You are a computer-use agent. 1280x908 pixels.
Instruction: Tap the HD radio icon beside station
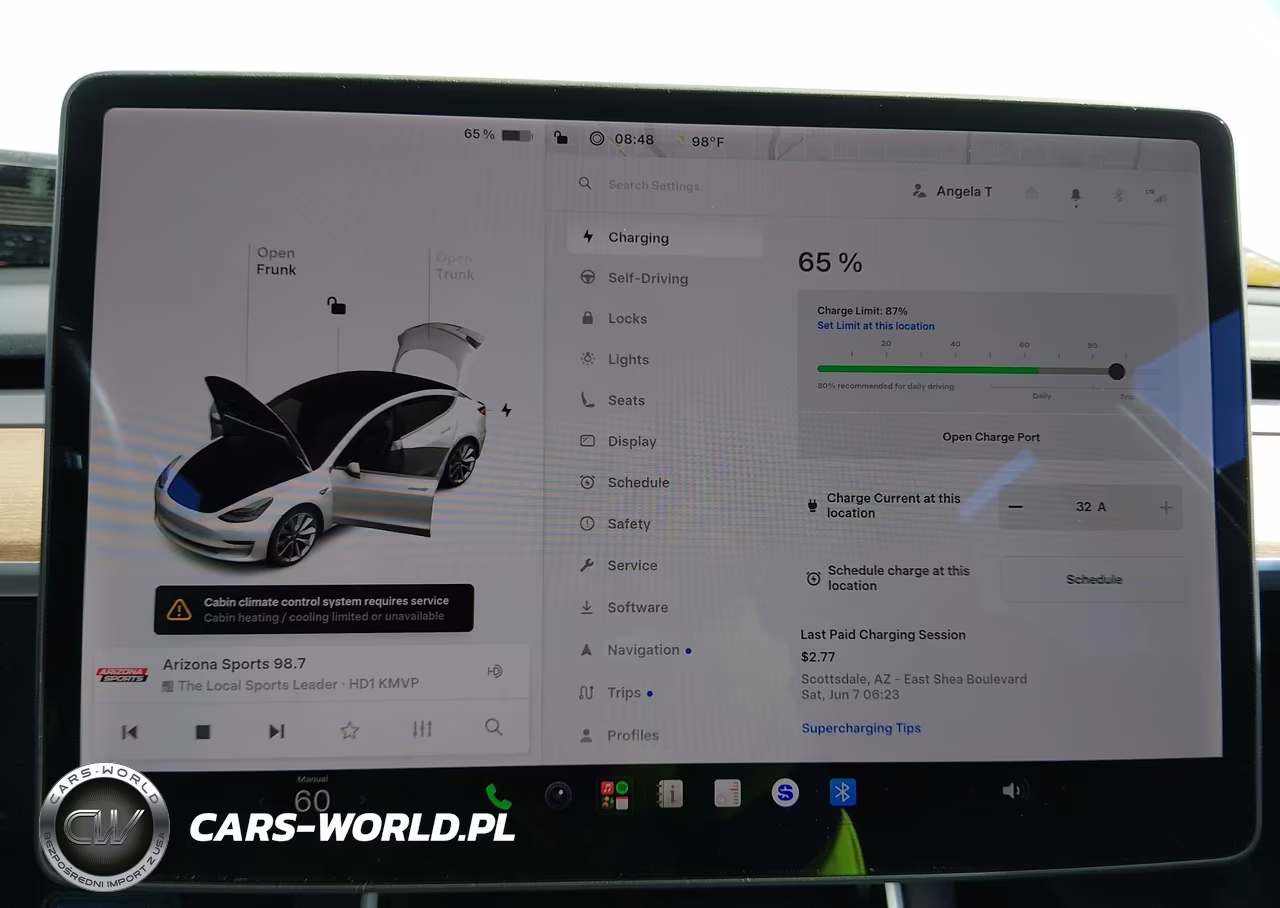click(x=494, y=671)
